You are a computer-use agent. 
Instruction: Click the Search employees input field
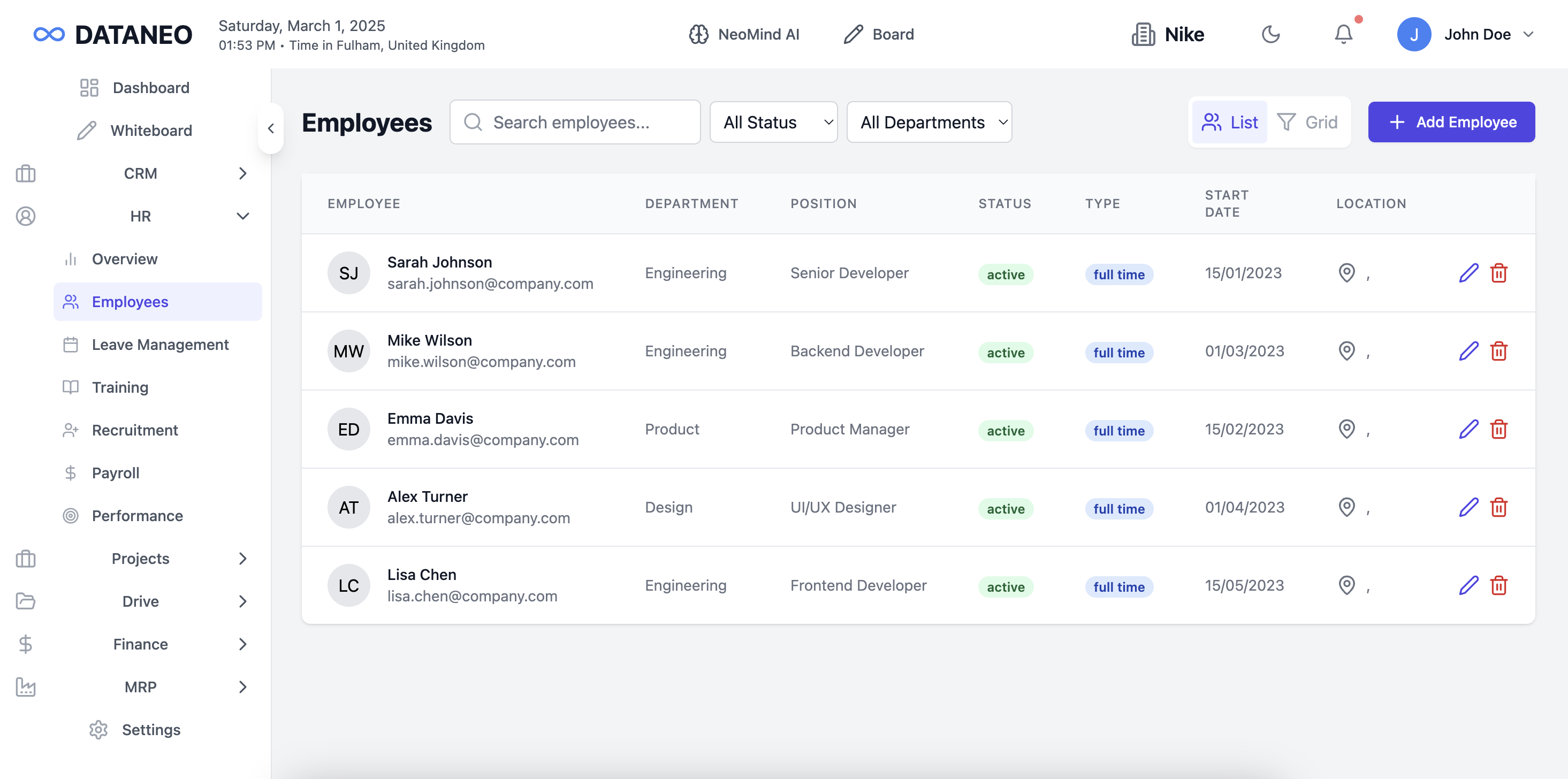pos(575,123)
